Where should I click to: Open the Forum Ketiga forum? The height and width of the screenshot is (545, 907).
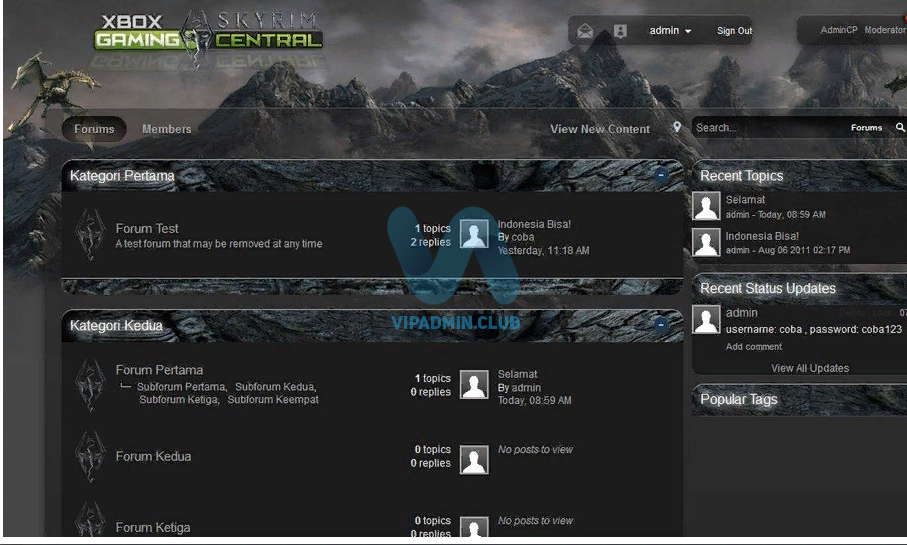pos(153,528)
